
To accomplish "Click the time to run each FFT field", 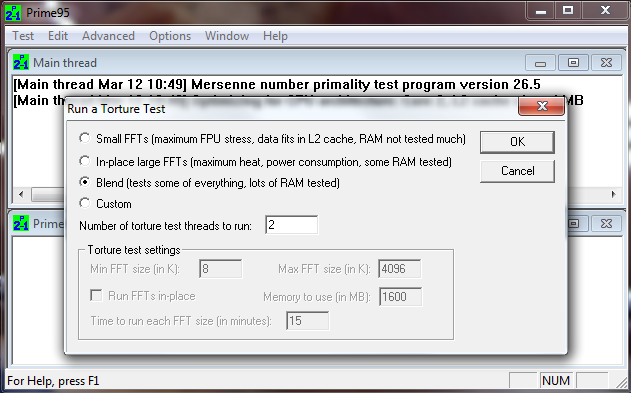I will [x=307, y=321].
